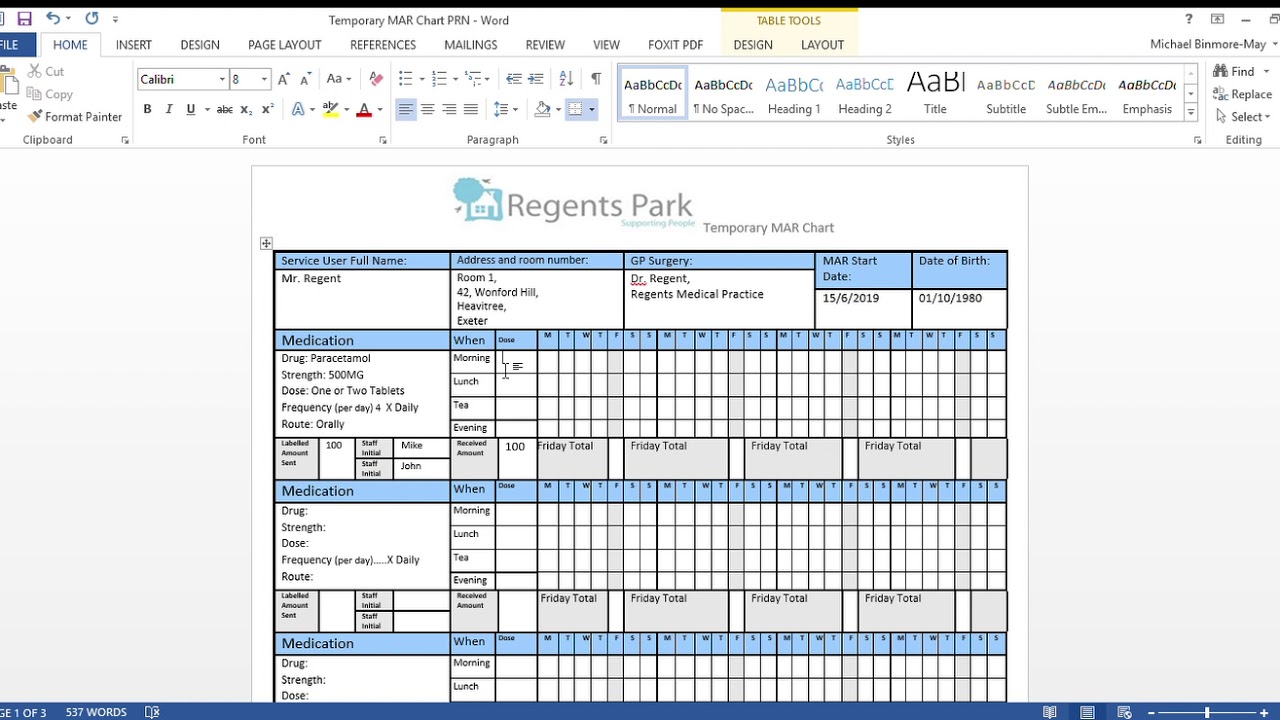Open the Paragraph dialog launcher
This screenshot has width=1280, height=720.
pyautogui.click(x=604, y=141)
